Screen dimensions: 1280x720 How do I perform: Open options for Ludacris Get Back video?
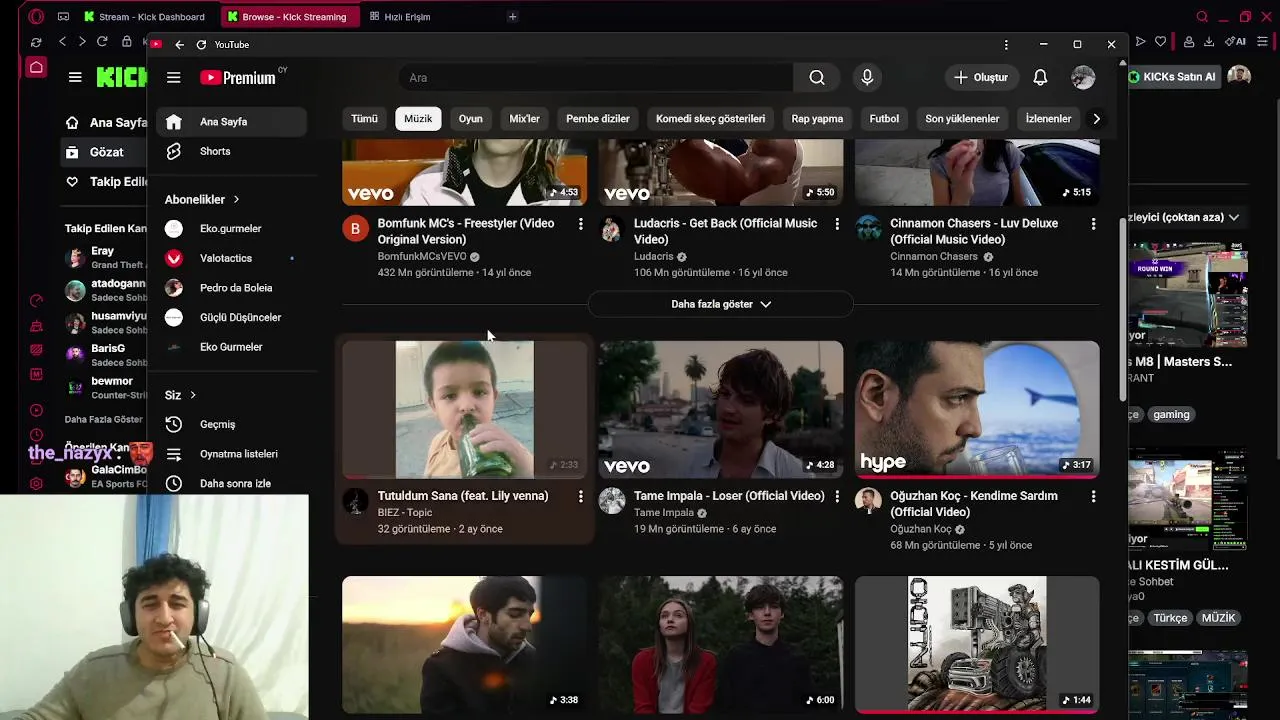point(837,224)
